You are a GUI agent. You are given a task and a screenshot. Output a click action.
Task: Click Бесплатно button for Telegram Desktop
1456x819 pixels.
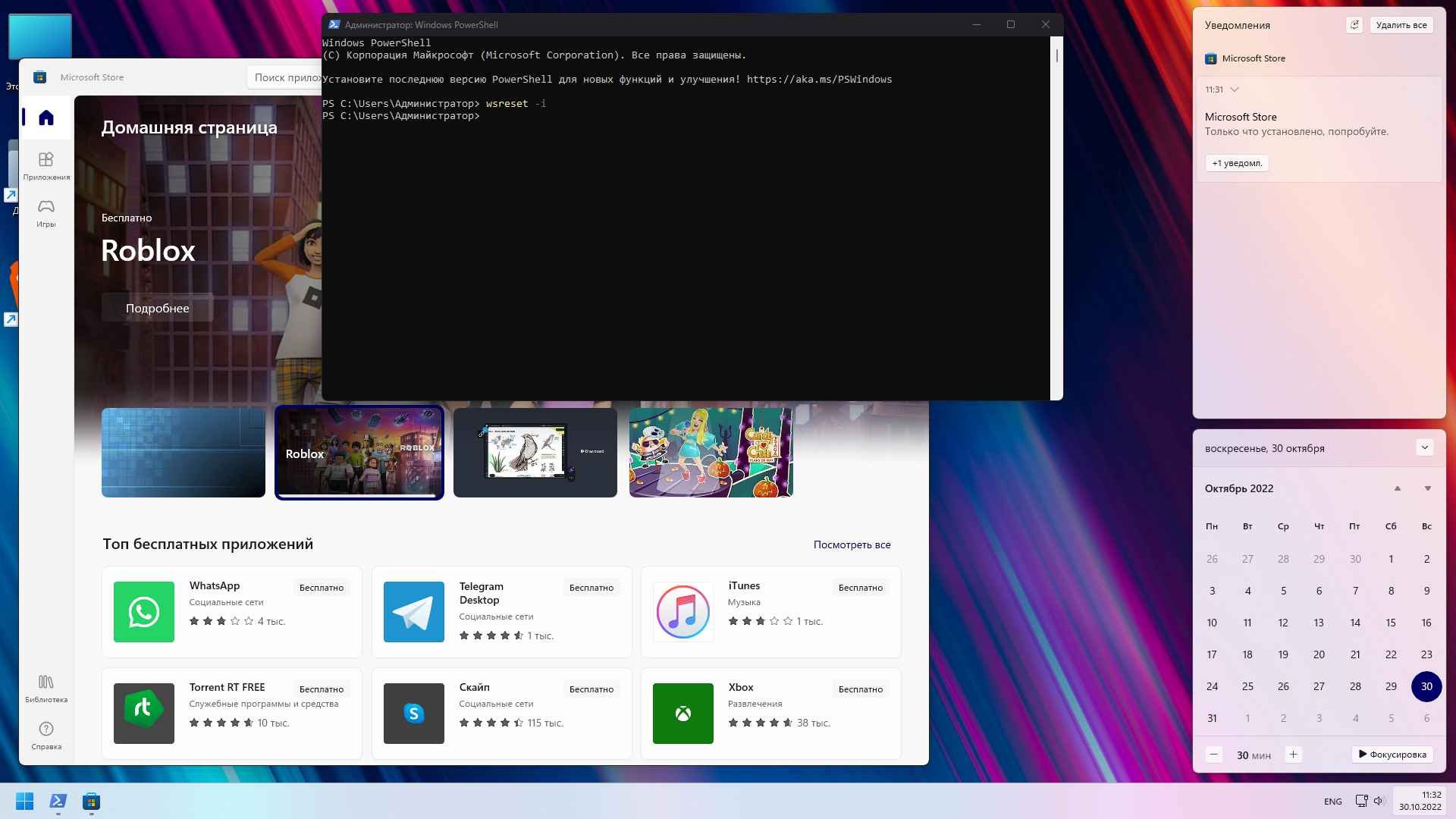pos(591,588)
